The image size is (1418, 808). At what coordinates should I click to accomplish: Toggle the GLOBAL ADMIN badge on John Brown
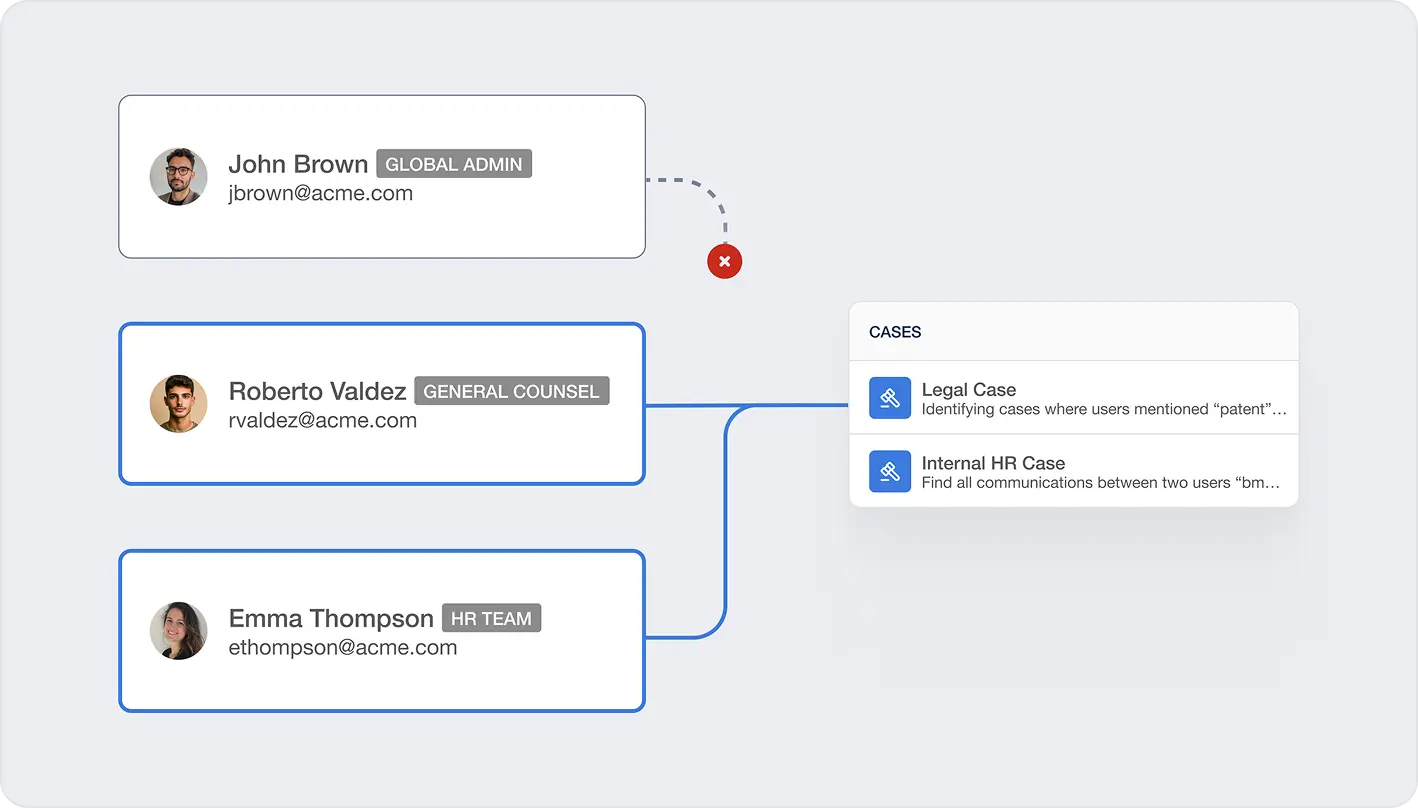(454, 163)
